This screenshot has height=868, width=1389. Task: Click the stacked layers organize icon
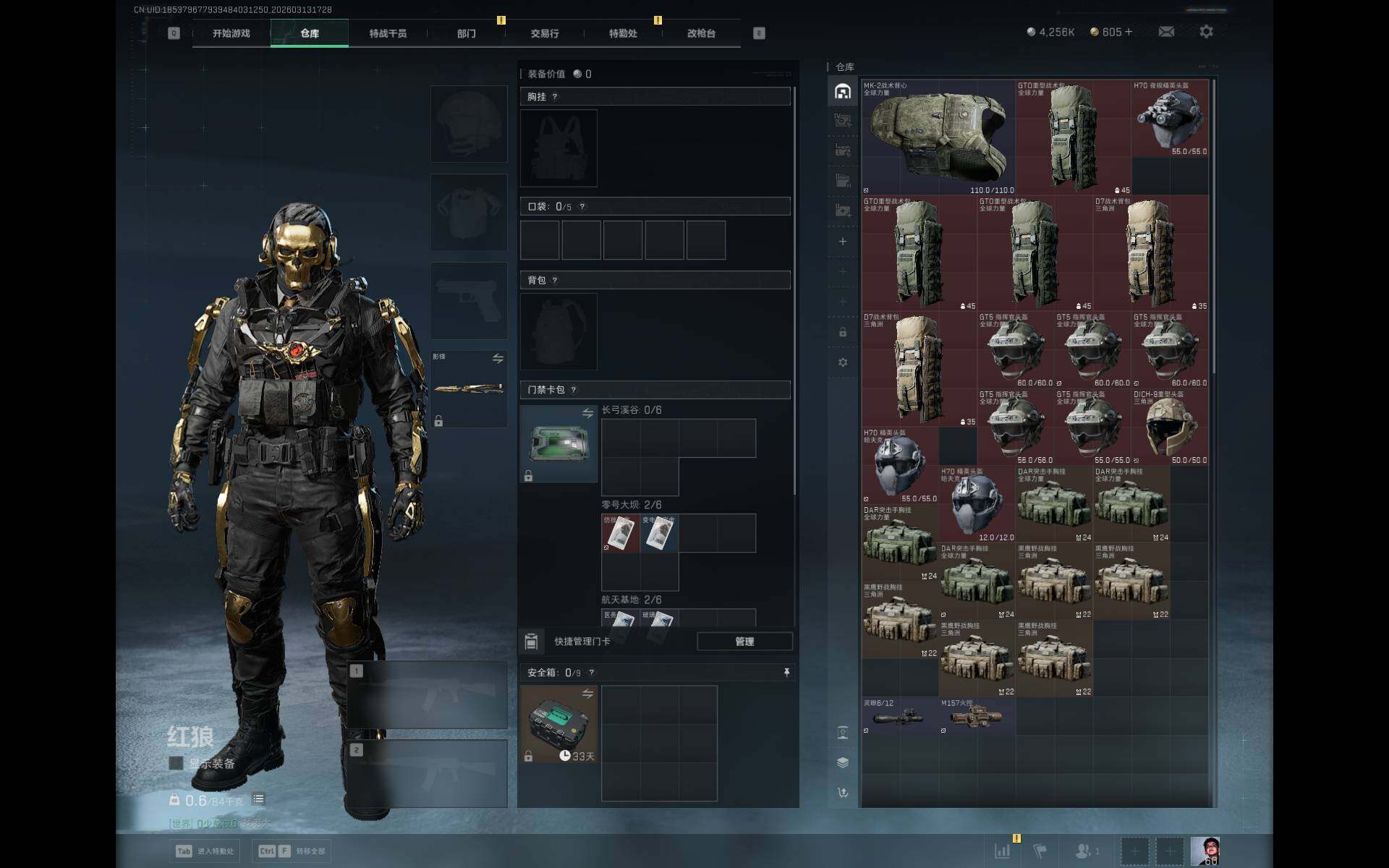[x=843, y=762]
